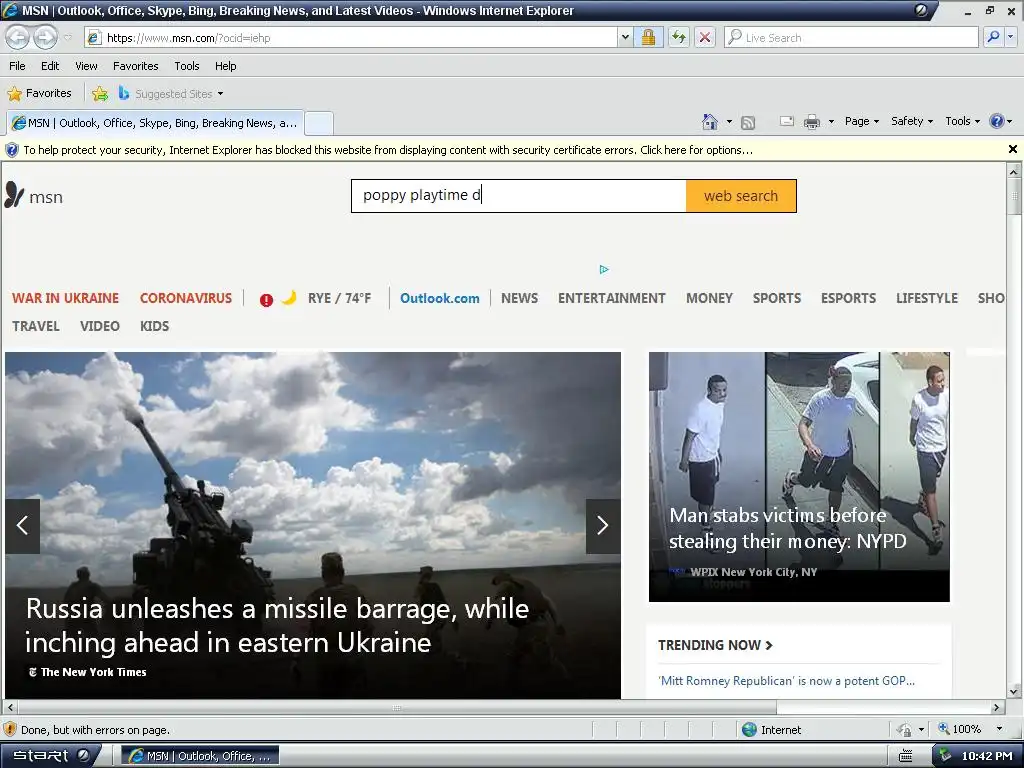Open the CORONAVIRUS link
Image resolution: width=1024 pixels, height=768 pixels.
pos(185,298)
